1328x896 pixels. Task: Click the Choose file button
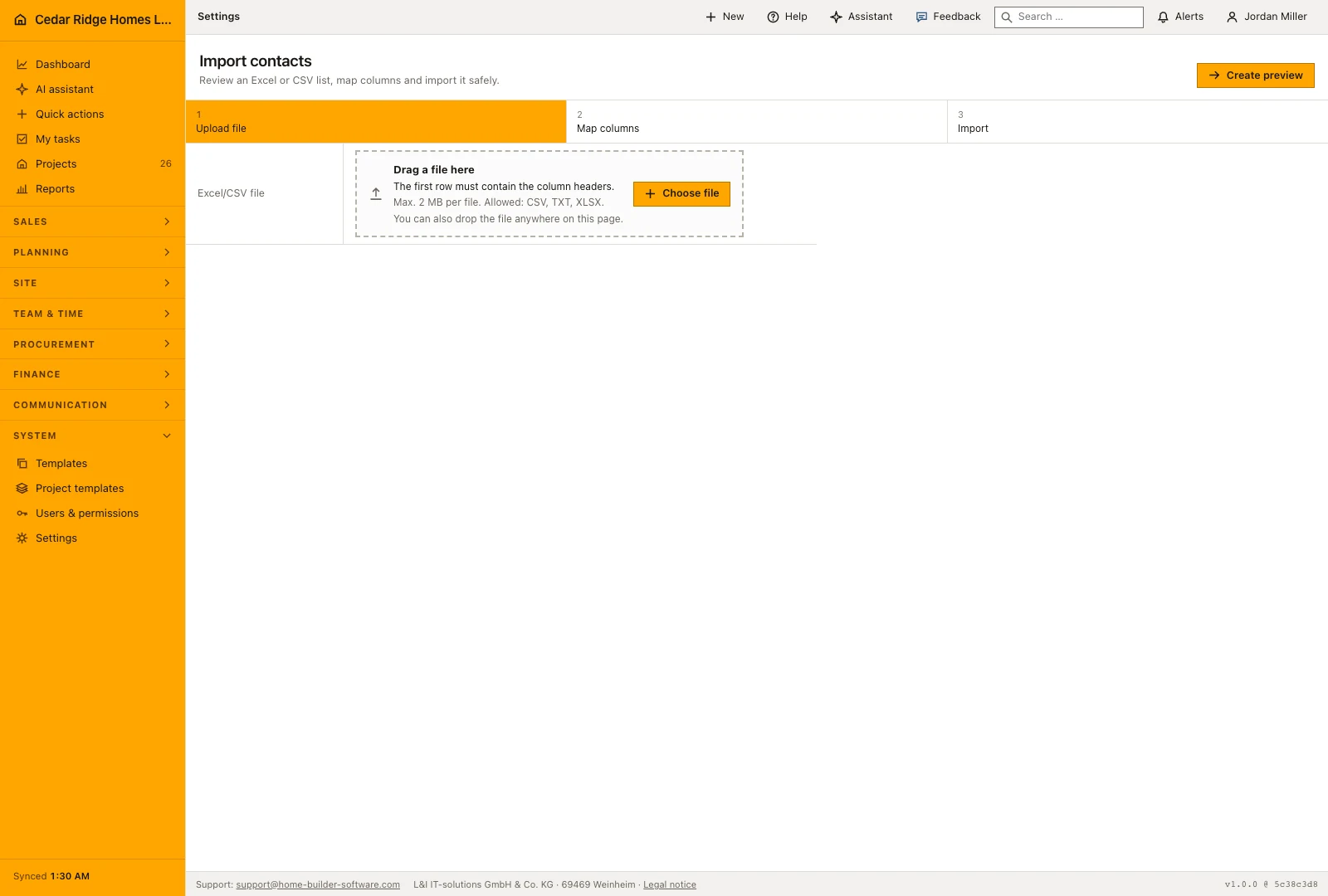[x=681, y=194]
